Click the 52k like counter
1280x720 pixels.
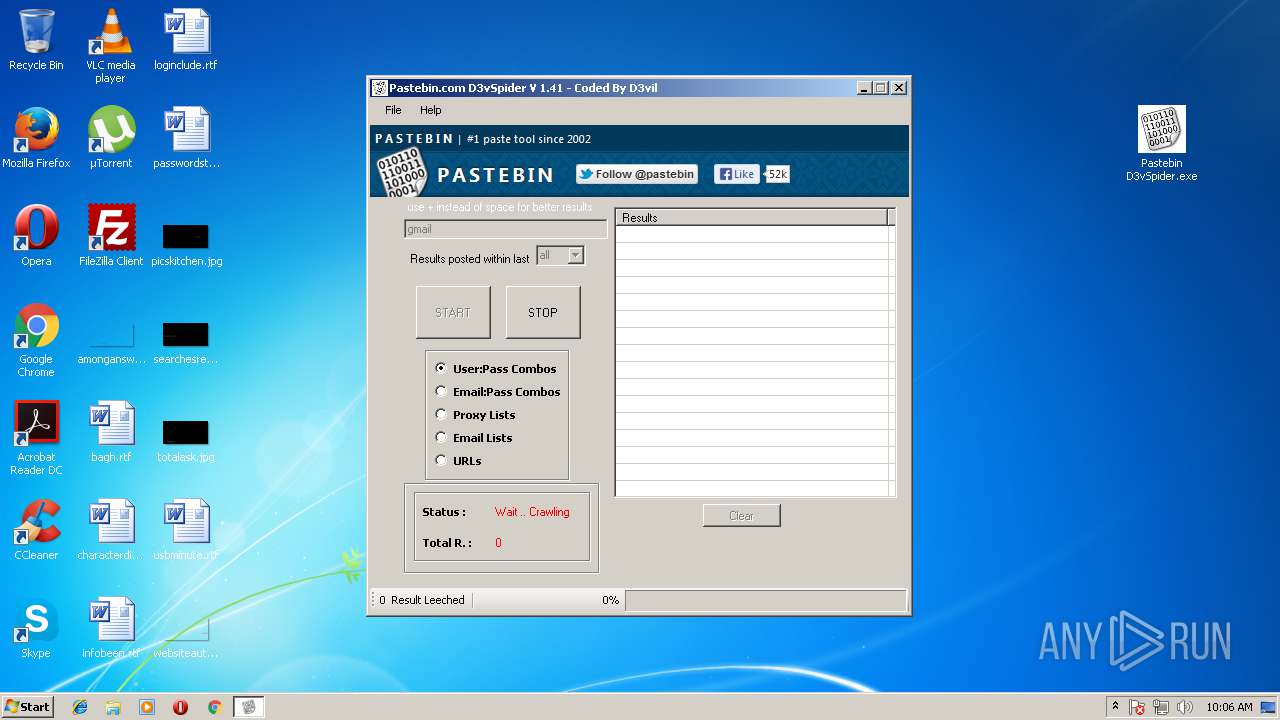point(777,174)
